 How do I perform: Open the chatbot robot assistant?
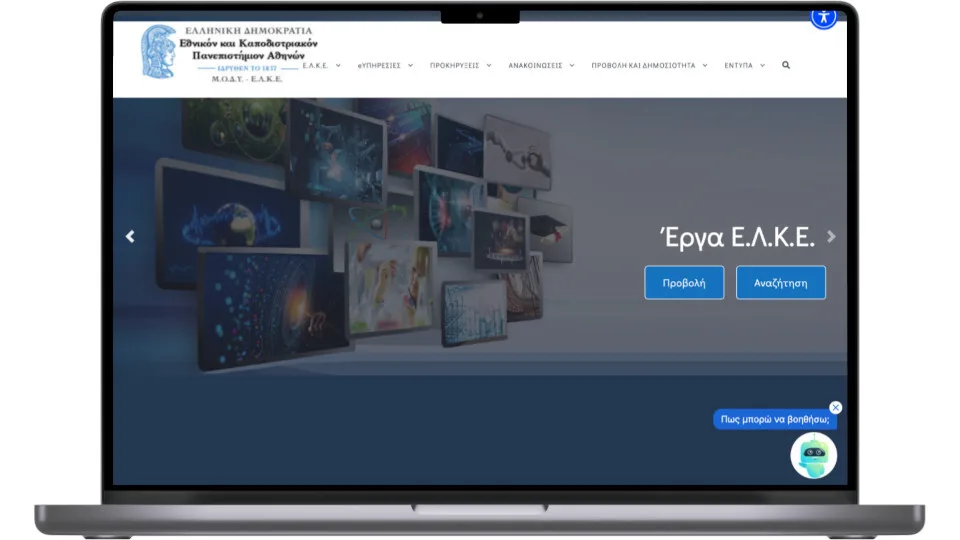point(814,456)
